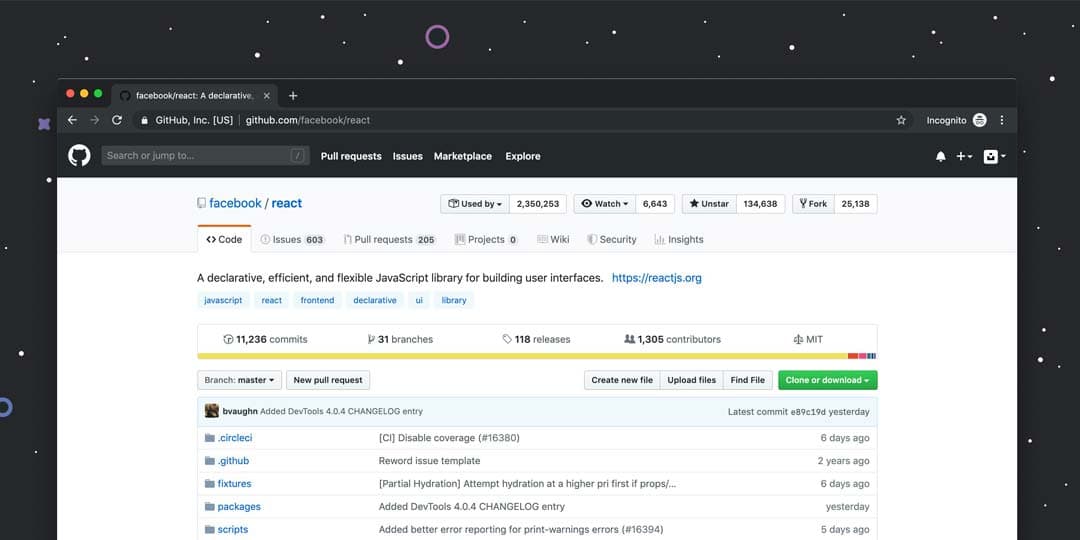This screenshot has width=1080, height=540.
Task: Open Chrome's three-dot menu
Action: click(x=1002, y=120)
